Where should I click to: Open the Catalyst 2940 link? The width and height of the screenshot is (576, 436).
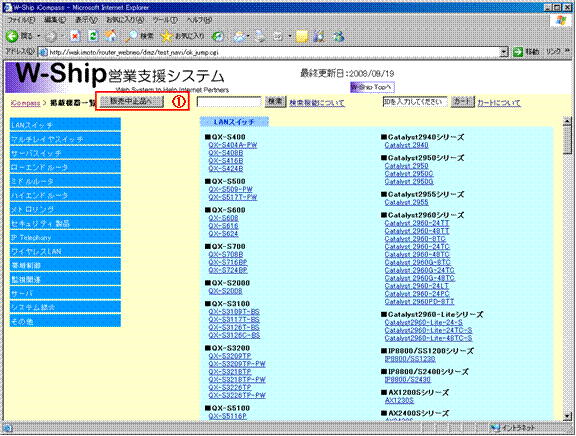(406, 145)
